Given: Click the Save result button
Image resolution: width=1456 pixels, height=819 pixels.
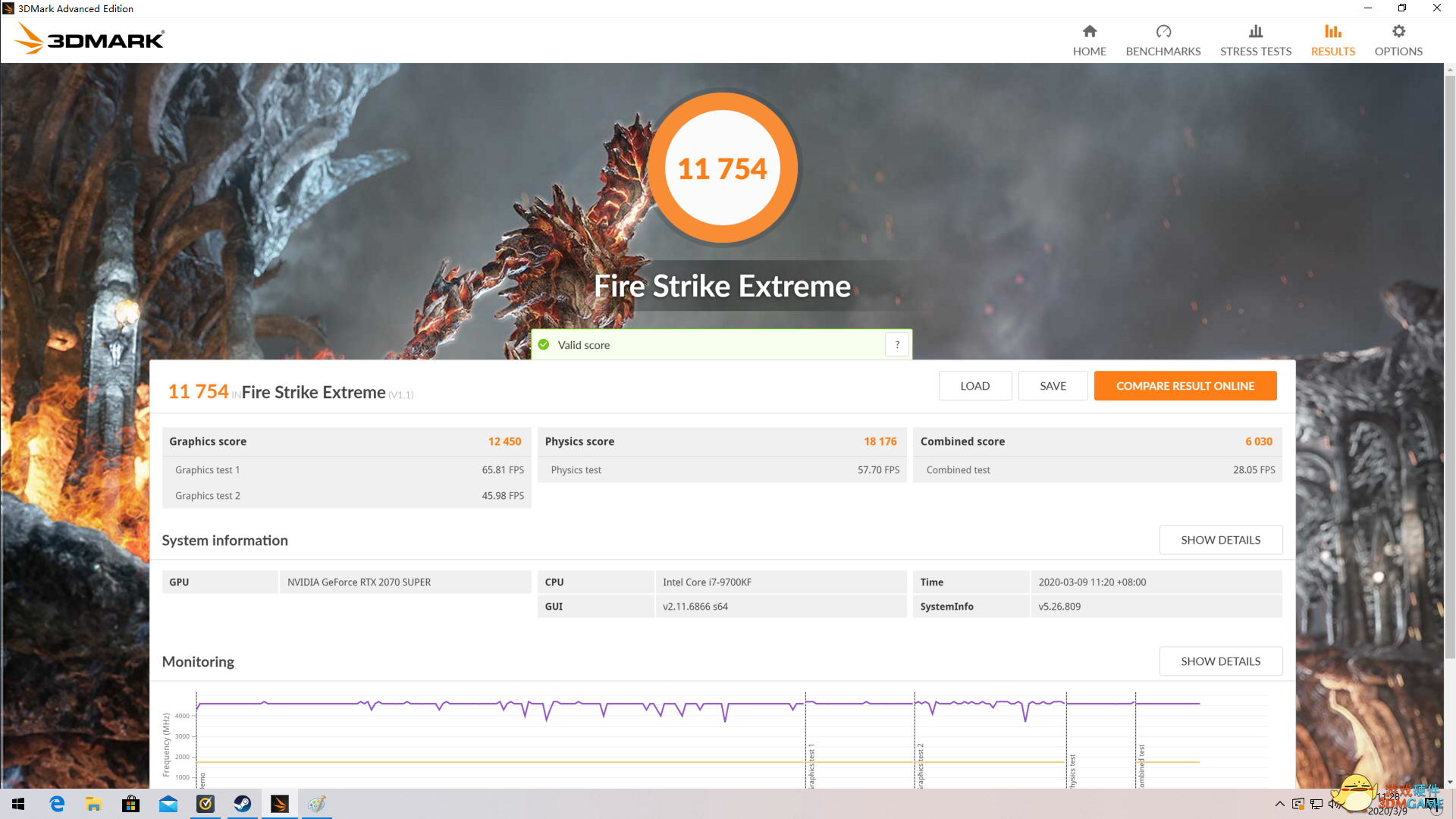Looking at the screenshot, I should 1053,386.
